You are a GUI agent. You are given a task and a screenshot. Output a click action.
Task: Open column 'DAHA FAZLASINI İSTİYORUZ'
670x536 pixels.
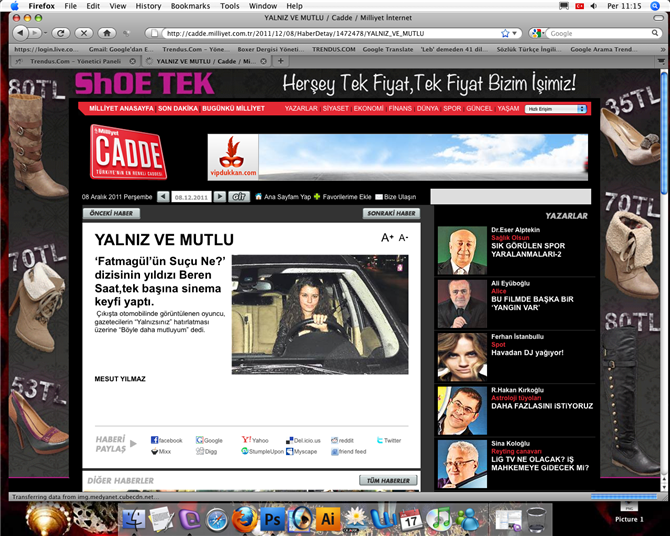(542, 406)
